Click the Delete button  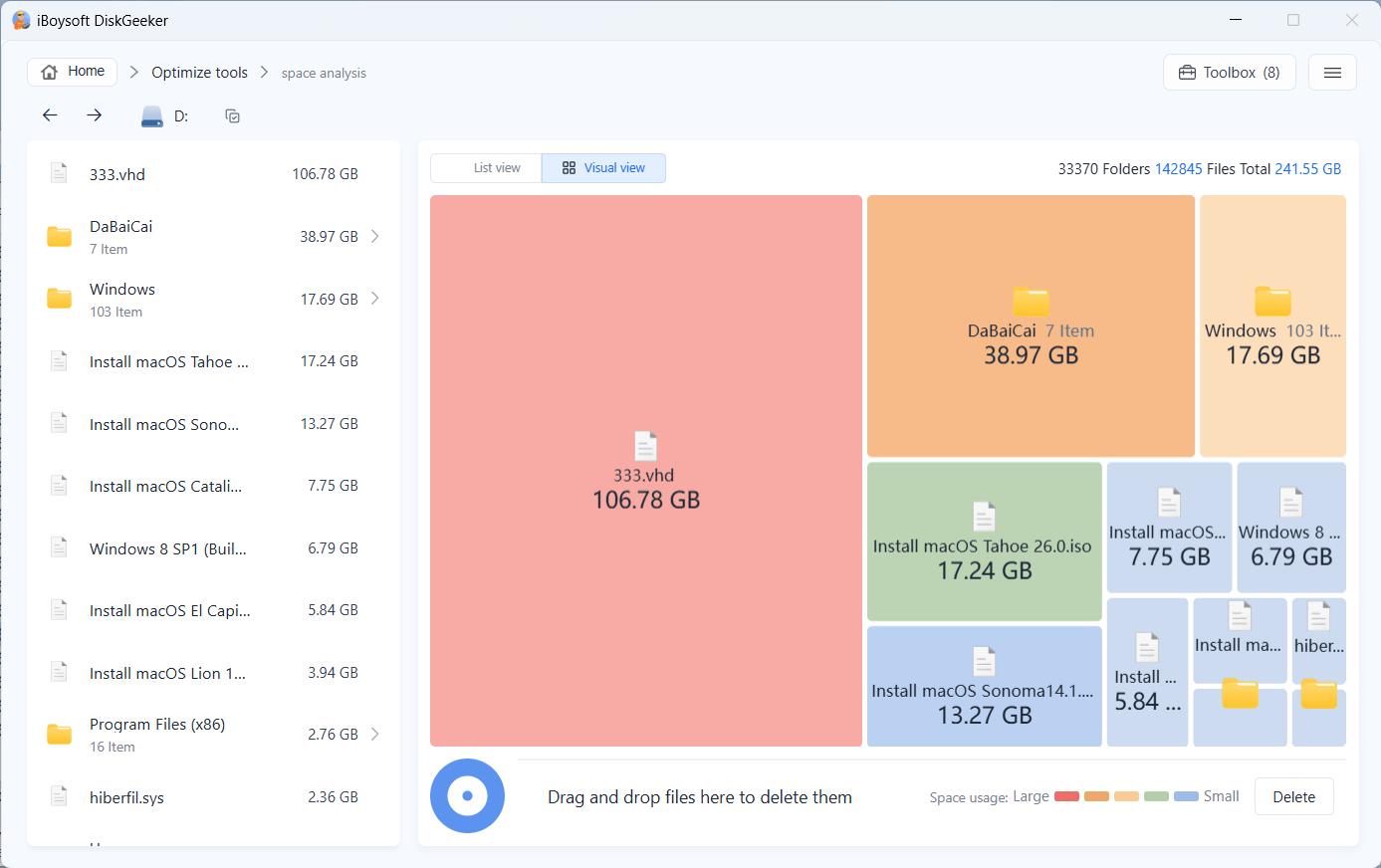coord(1293,796)
